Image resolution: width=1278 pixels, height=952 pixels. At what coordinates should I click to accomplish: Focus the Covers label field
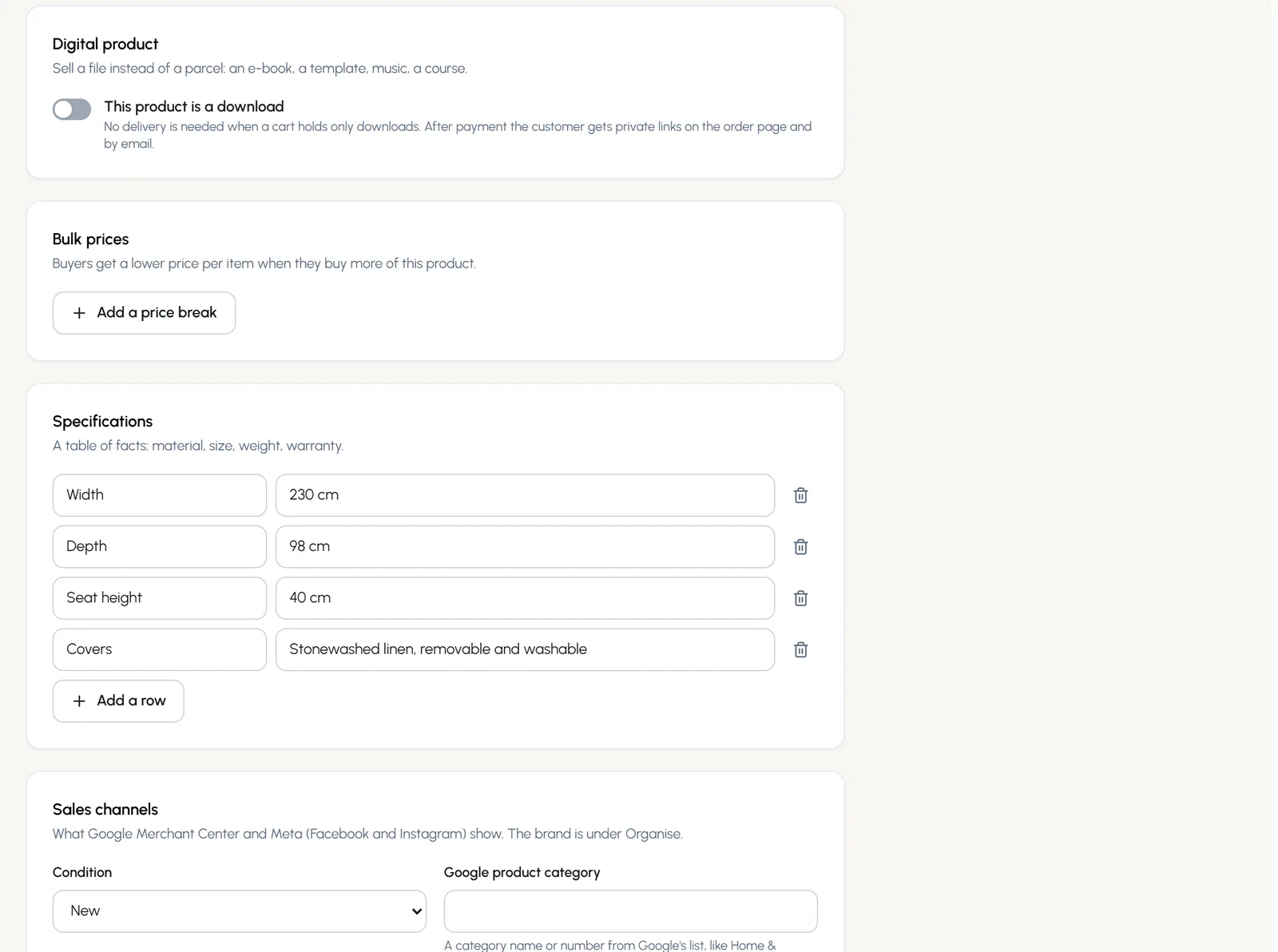160,650
